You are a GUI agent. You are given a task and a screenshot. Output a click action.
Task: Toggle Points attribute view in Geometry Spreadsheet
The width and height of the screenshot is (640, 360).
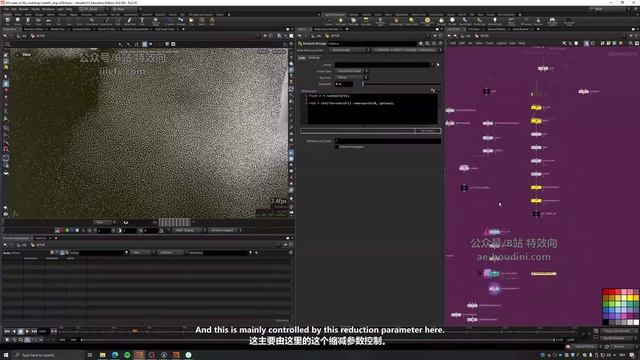click(x=52, y=253)
